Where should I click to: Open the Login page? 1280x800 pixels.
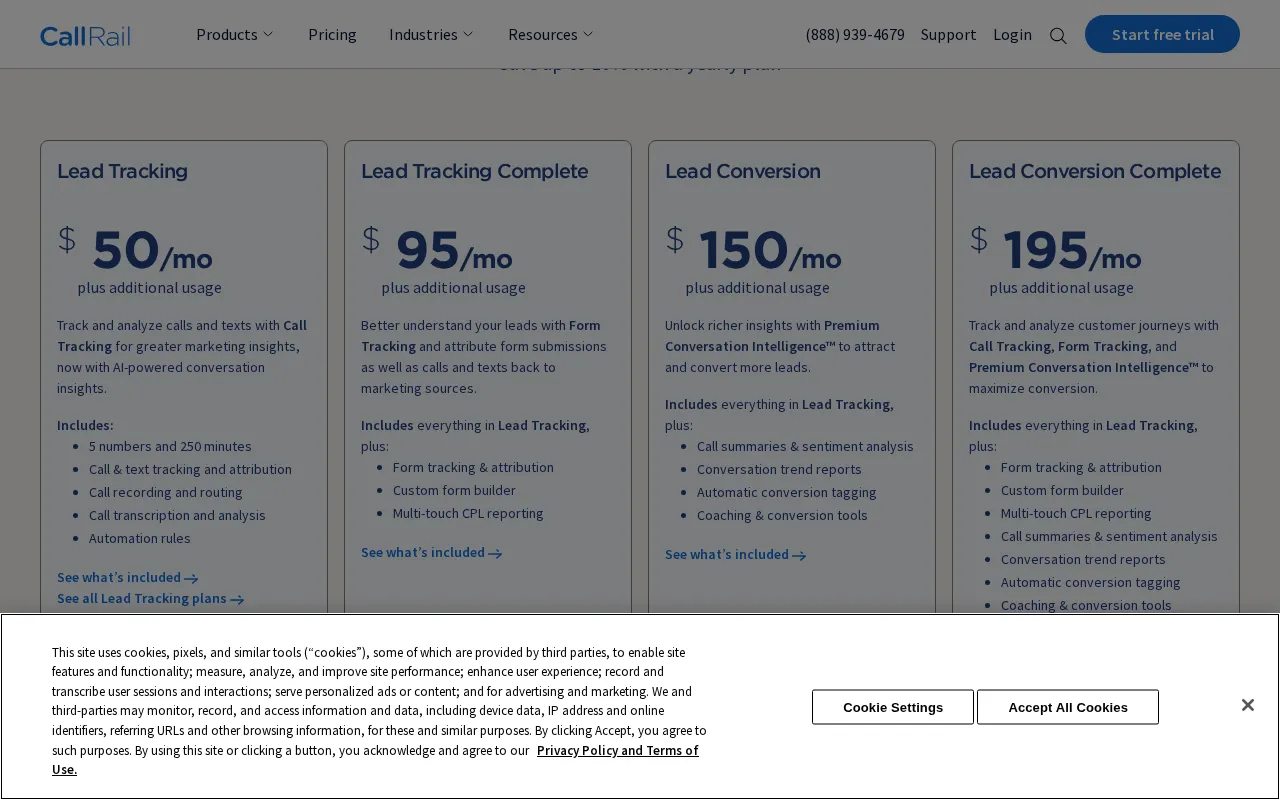tap(1012, 34)
